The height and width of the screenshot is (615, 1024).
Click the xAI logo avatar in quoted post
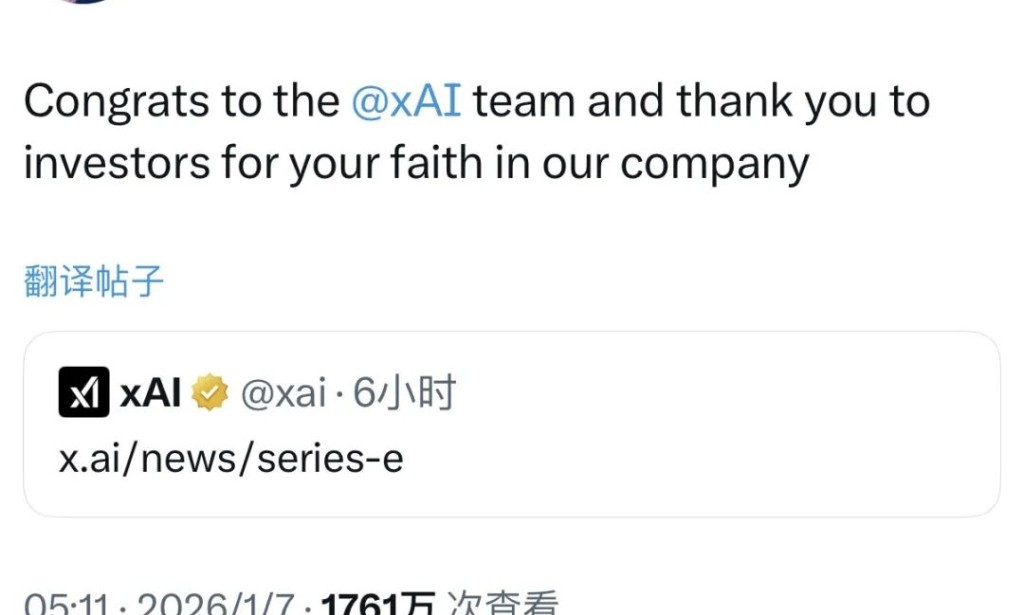pos(83,393)
